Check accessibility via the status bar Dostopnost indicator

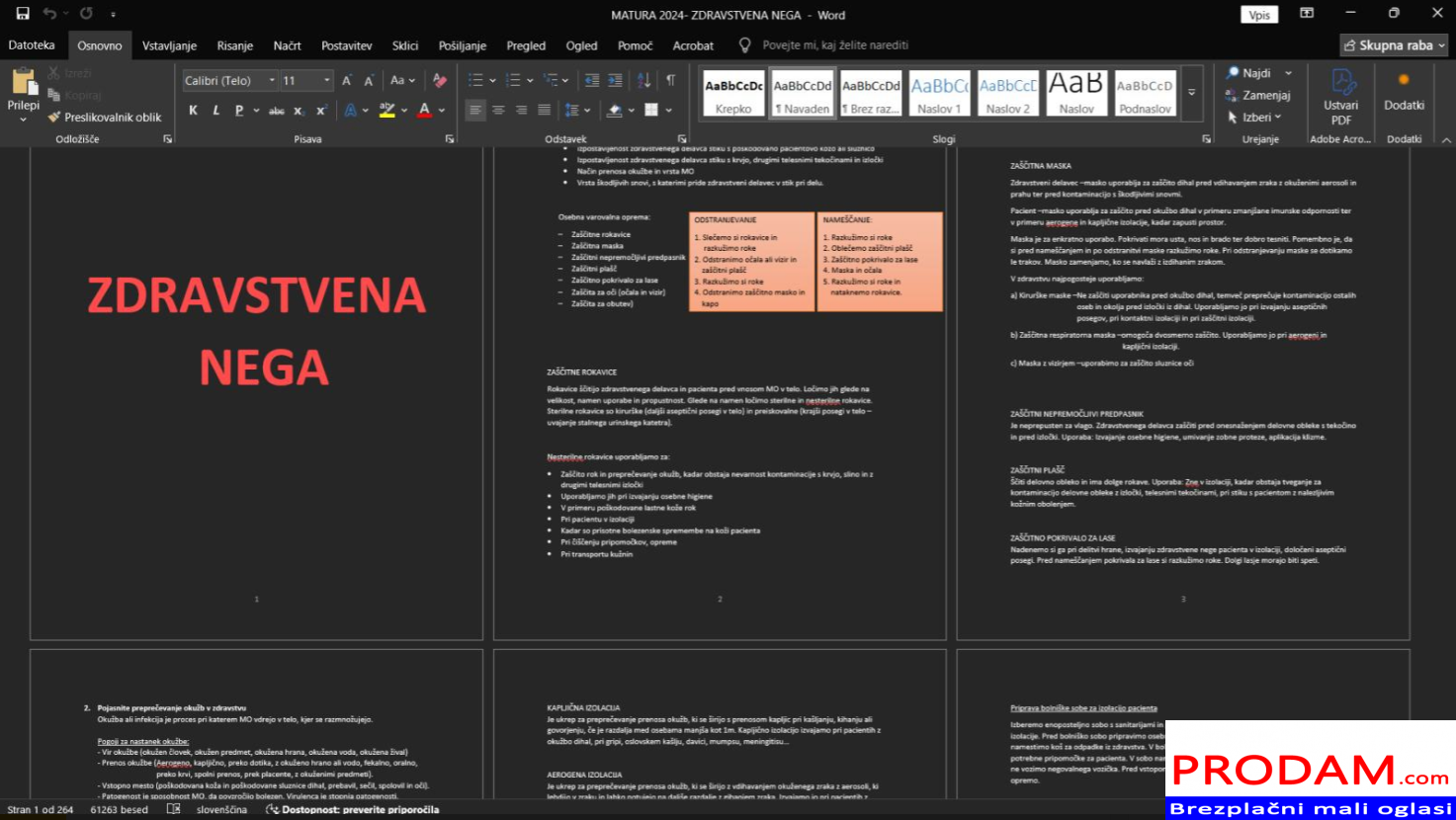352,809
